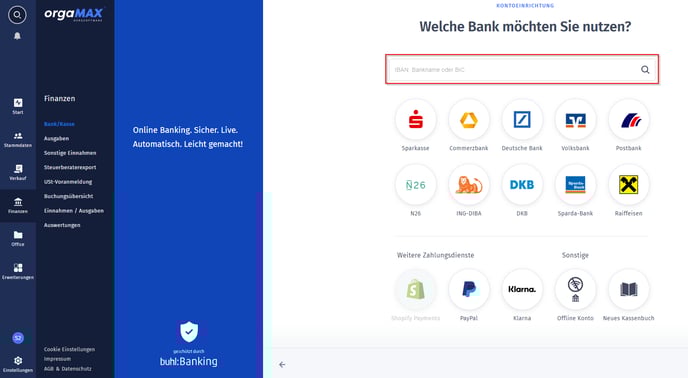Open USt-Voranmeldung menu item

[x=68, y=182]
